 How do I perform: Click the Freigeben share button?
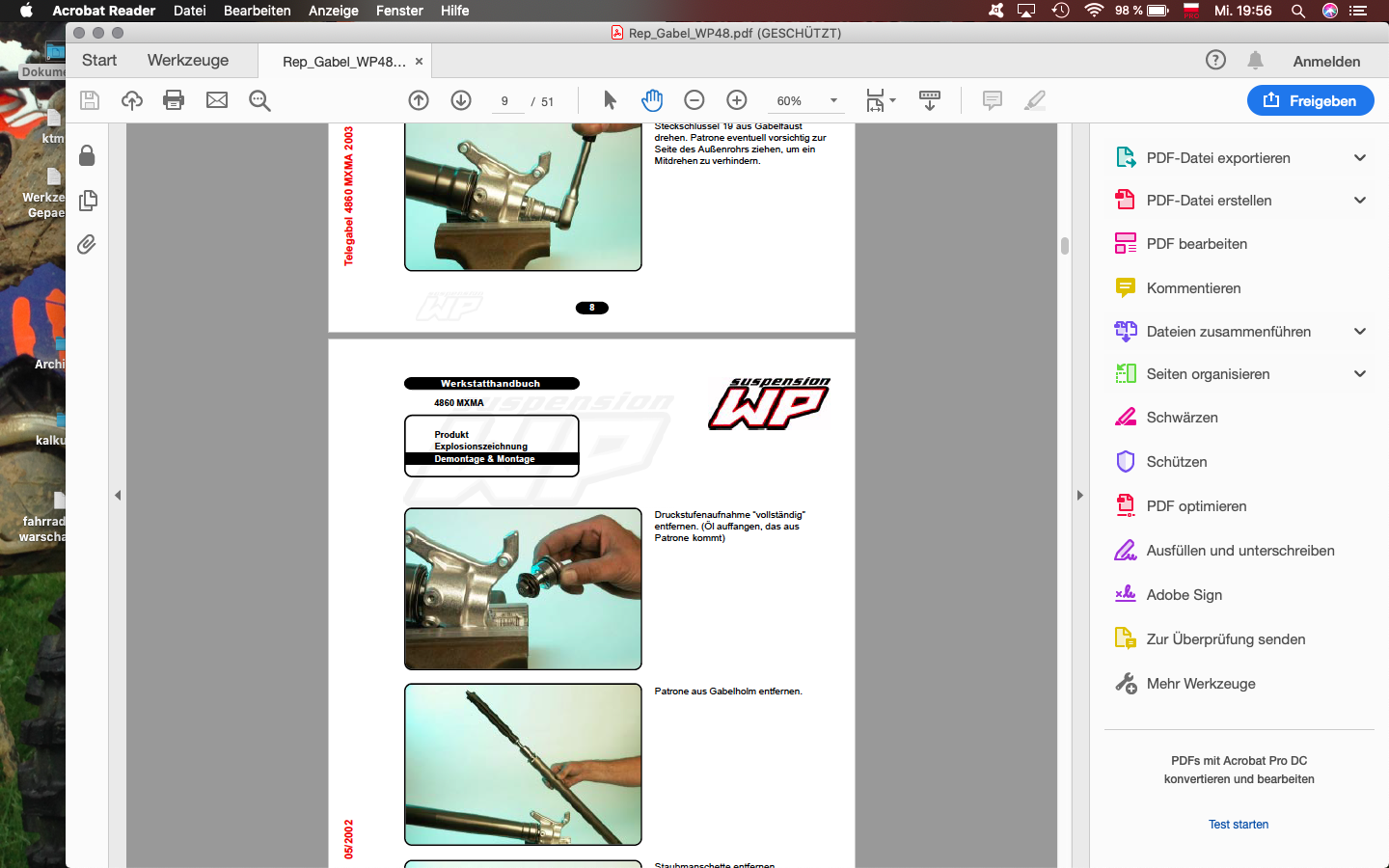point(1310,100)
